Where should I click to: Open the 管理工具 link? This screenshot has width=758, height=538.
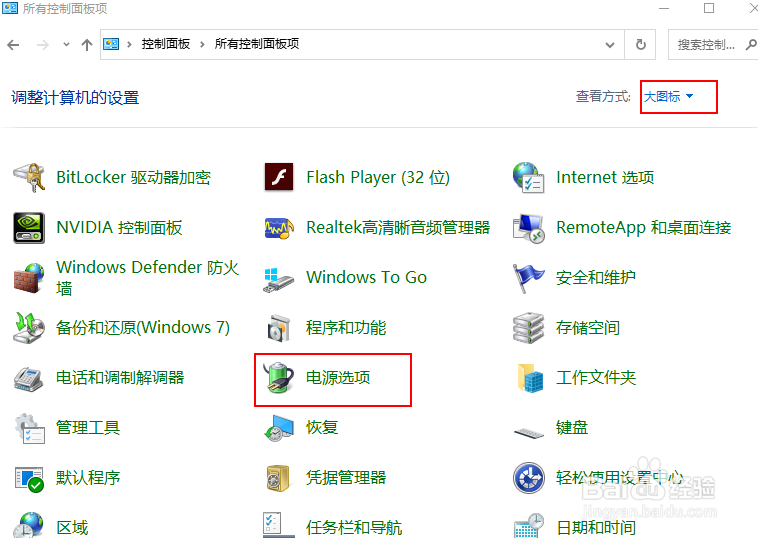(x=88, y=428)
